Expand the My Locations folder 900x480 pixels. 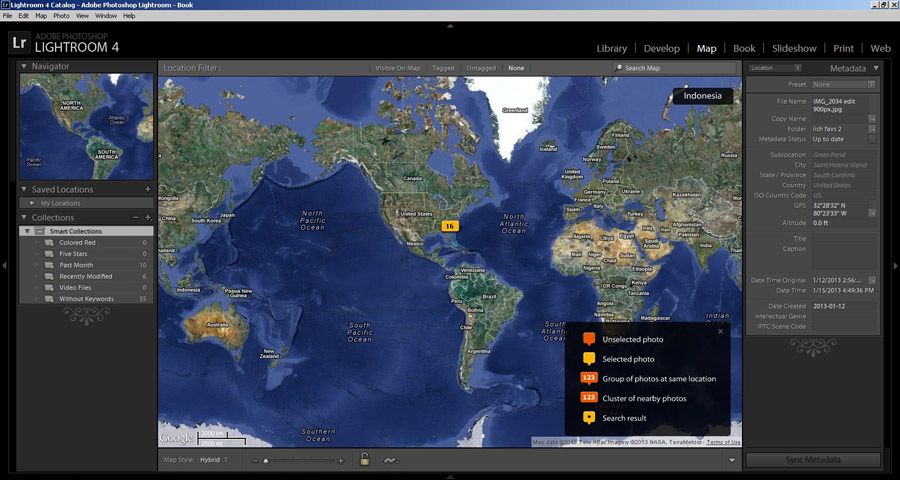click(31, 203)
